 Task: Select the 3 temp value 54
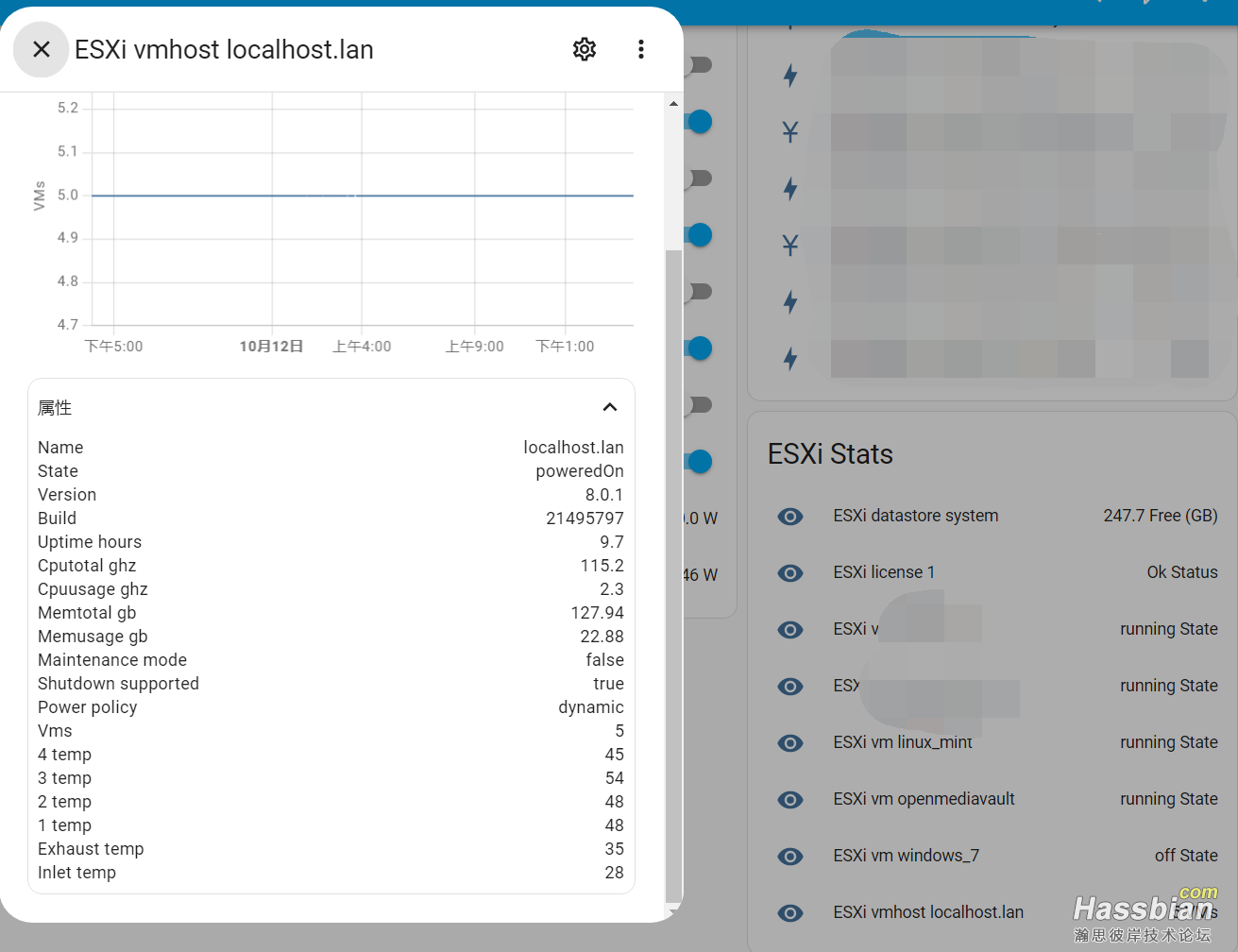(614, 778)
